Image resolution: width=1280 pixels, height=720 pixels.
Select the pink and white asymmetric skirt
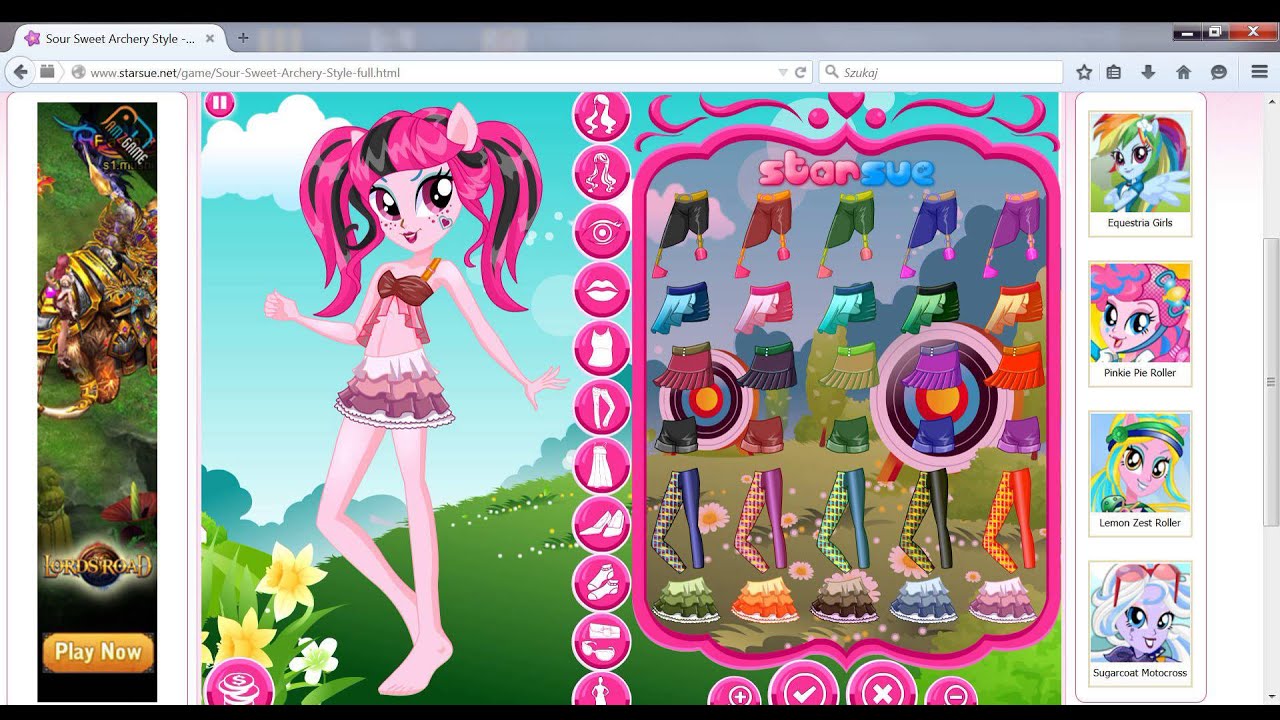coord(763,307)
